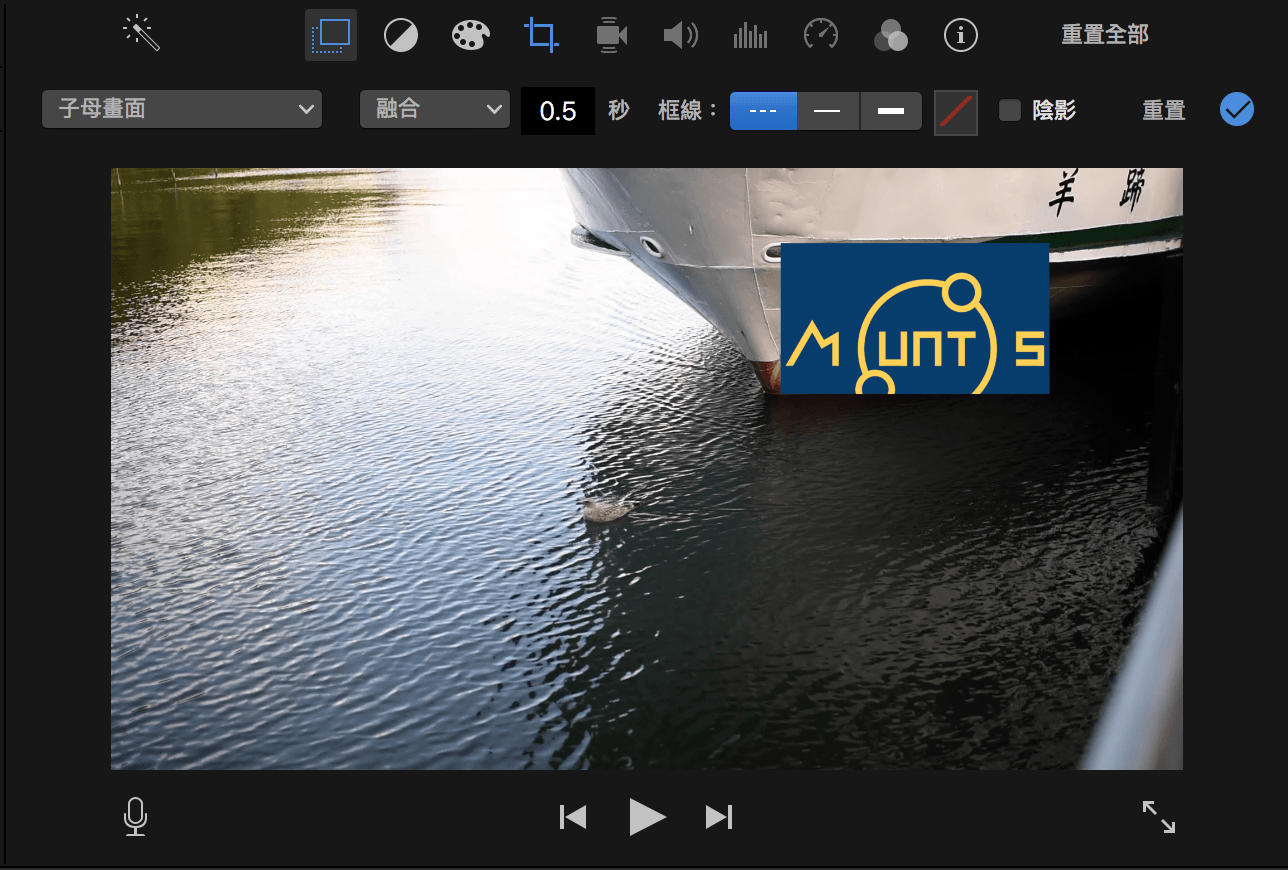Open the color correction palette
This screenshot has width=1288, height=870.
pos(471,35)
